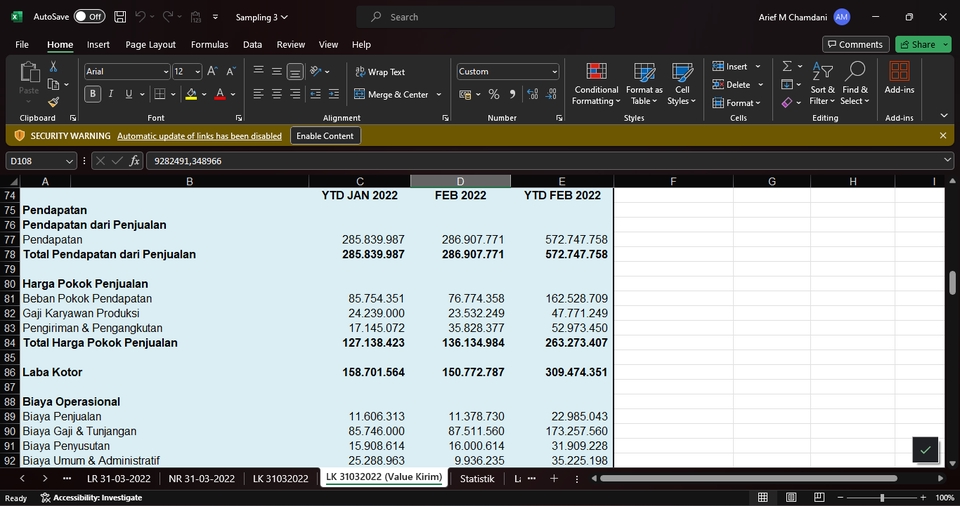Open Cell Styles menu
The width and height of the screenshot is (960, 506).
pyautogui.click(x=681, y=85)
